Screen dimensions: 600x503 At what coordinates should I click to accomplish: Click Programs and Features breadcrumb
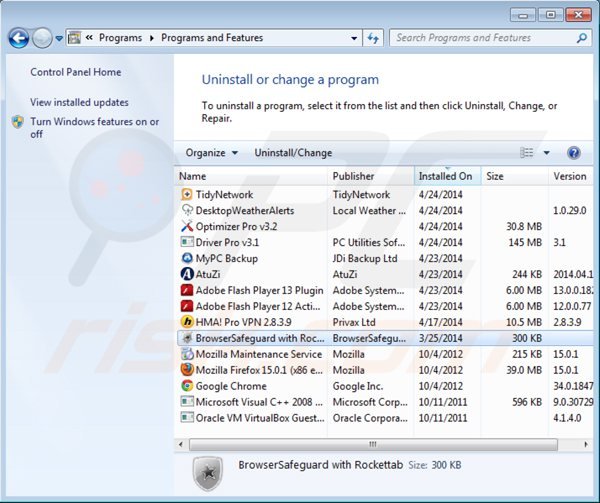coord(212,38)
